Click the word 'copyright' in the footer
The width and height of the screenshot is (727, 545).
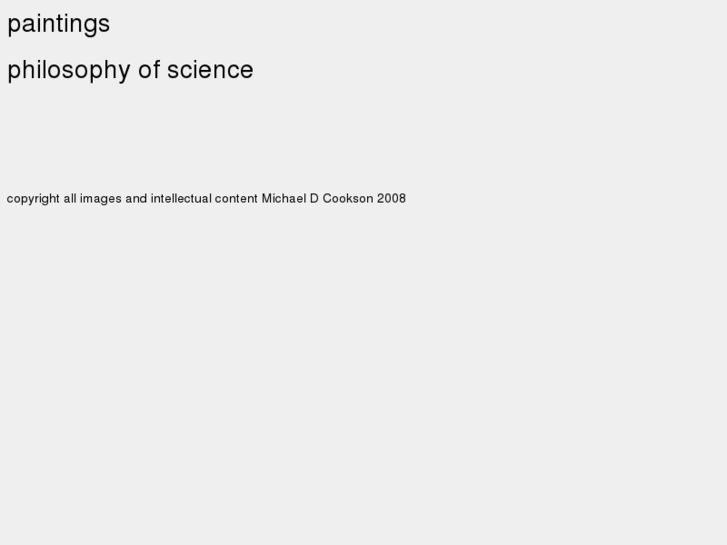pyautogui.click(x=33, y=198)
